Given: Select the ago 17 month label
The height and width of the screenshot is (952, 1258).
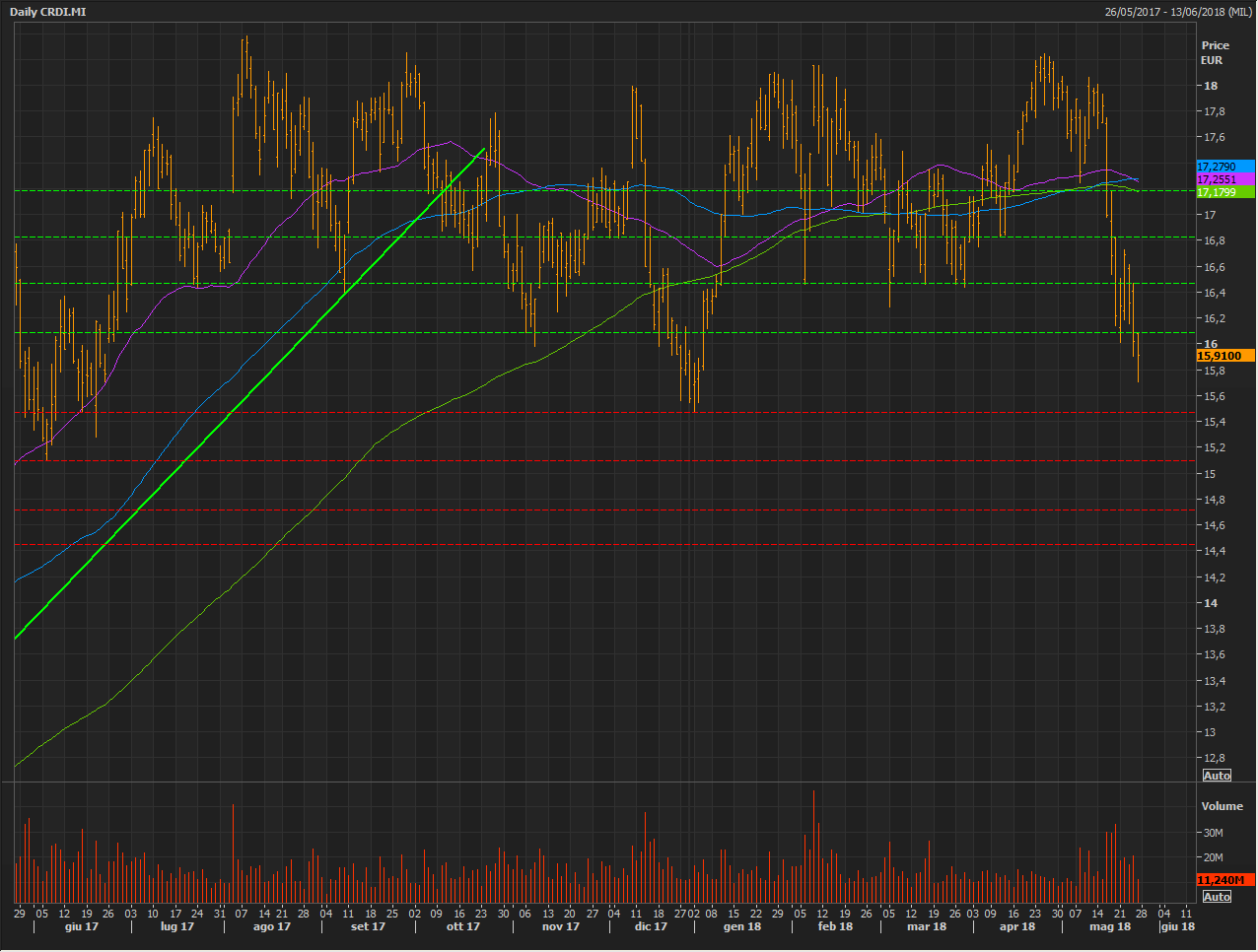Looking at the screenshot, I should pos(271,926).
